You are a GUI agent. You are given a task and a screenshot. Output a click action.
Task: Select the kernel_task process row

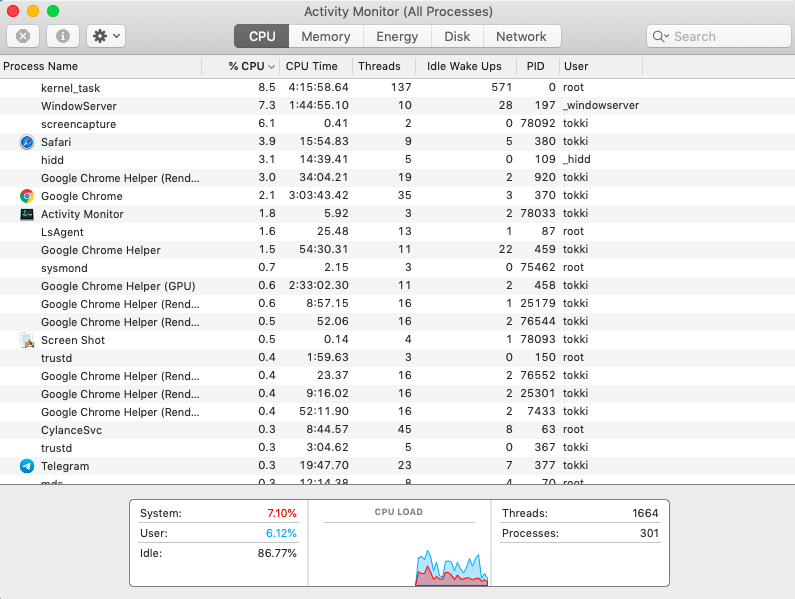point(398,88)
